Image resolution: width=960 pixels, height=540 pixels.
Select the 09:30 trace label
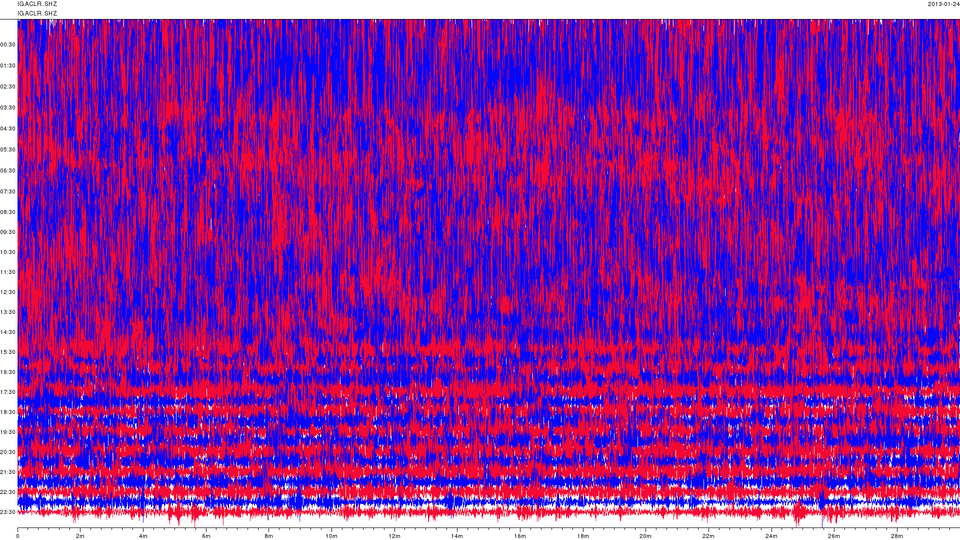(7, 232)
